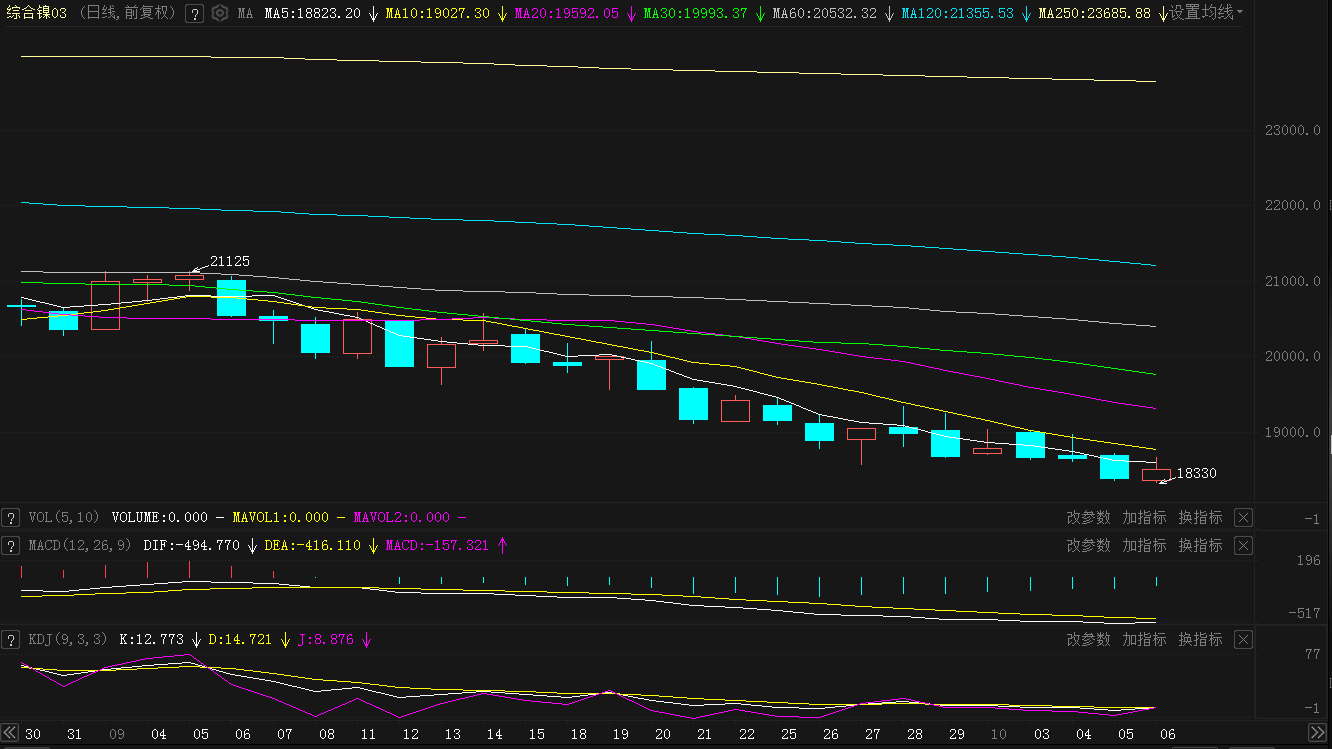Click the 18330 low price marker
Image resolution: width=1332 pixels, height=749 pixels.
tap(1196, 474)
